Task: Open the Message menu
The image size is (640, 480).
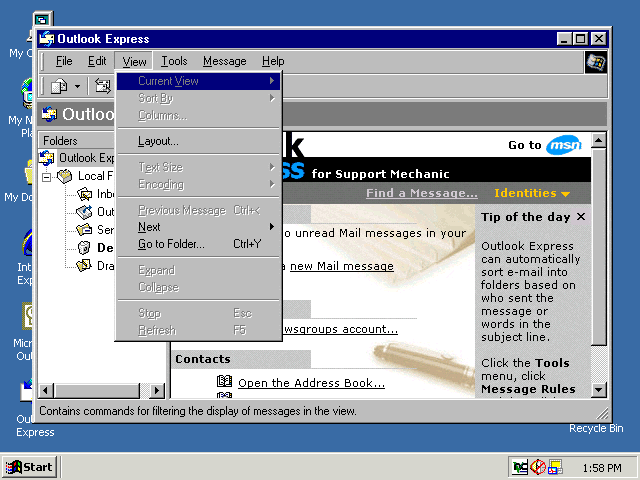Action: click(224, 61)
